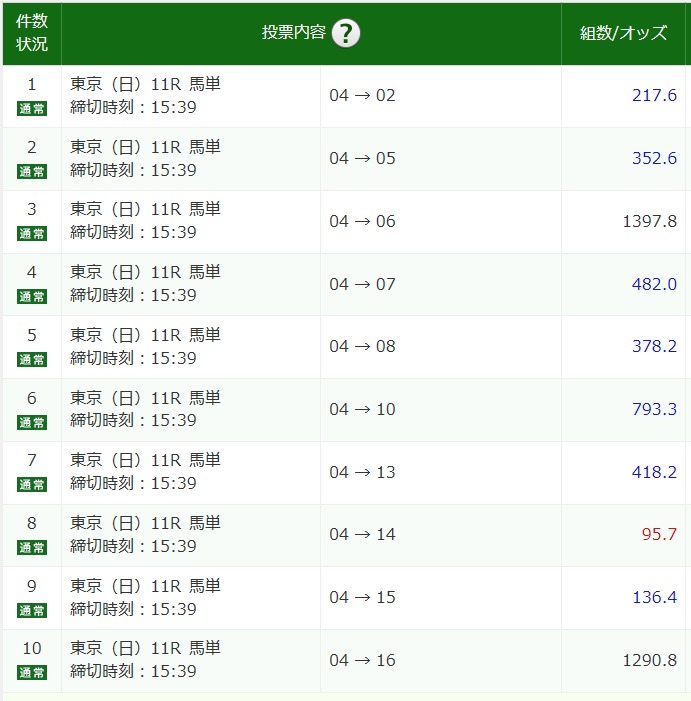This screenshot has height=701, width=691.
Task: Click the 通常 badge in row 10
Action: (32, 672)
